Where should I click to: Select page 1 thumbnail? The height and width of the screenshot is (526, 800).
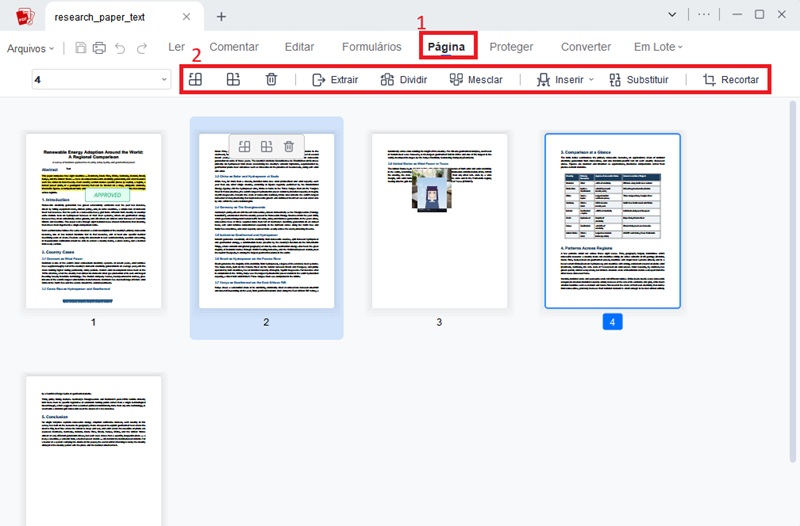tap(94, 221)
